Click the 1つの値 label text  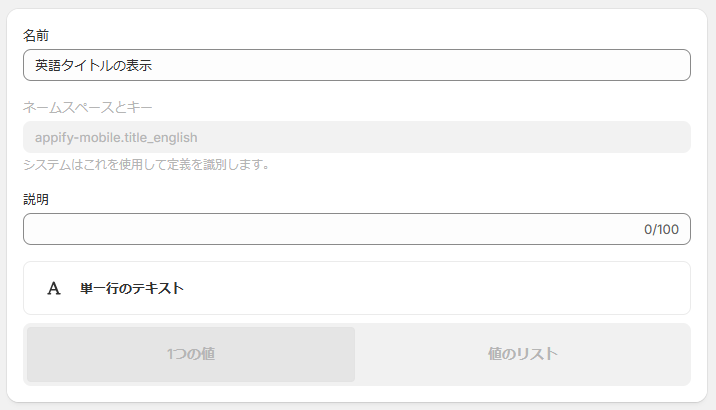tap(191, 354)
